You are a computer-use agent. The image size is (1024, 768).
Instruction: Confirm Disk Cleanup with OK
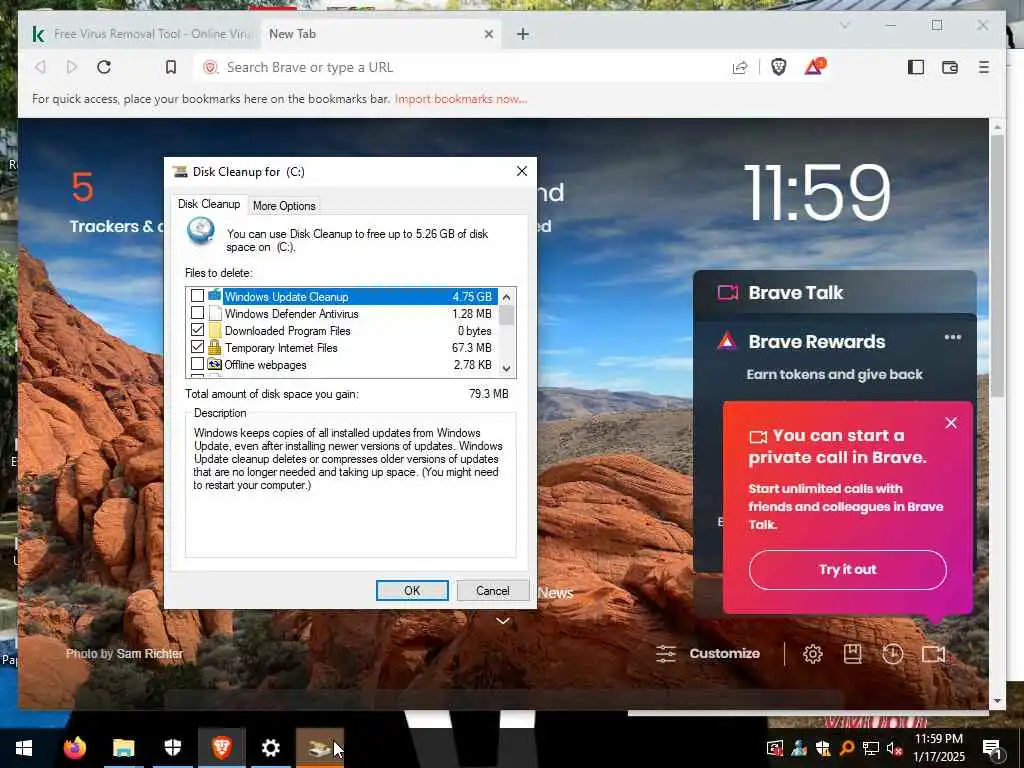(x=412, y=590)
